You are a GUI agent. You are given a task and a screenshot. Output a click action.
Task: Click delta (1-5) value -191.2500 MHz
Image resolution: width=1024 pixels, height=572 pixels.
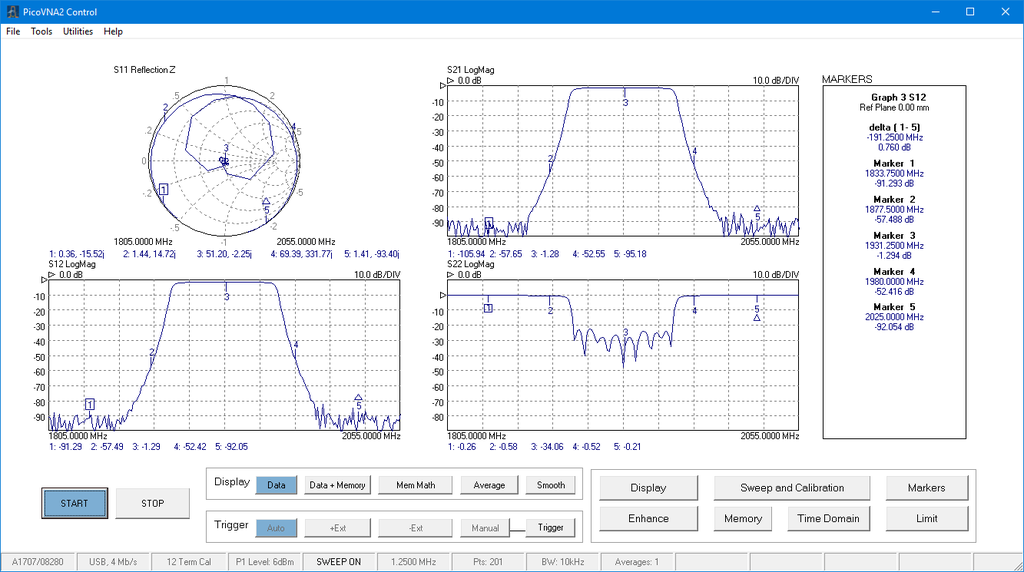click(x=894, y=137)
